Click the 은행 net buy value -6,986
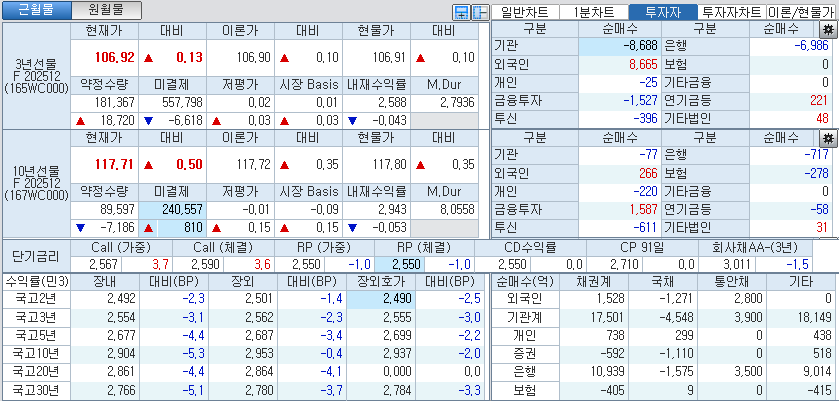The width and height of the screenshot is (839, 401). click(x=811, y=47)
